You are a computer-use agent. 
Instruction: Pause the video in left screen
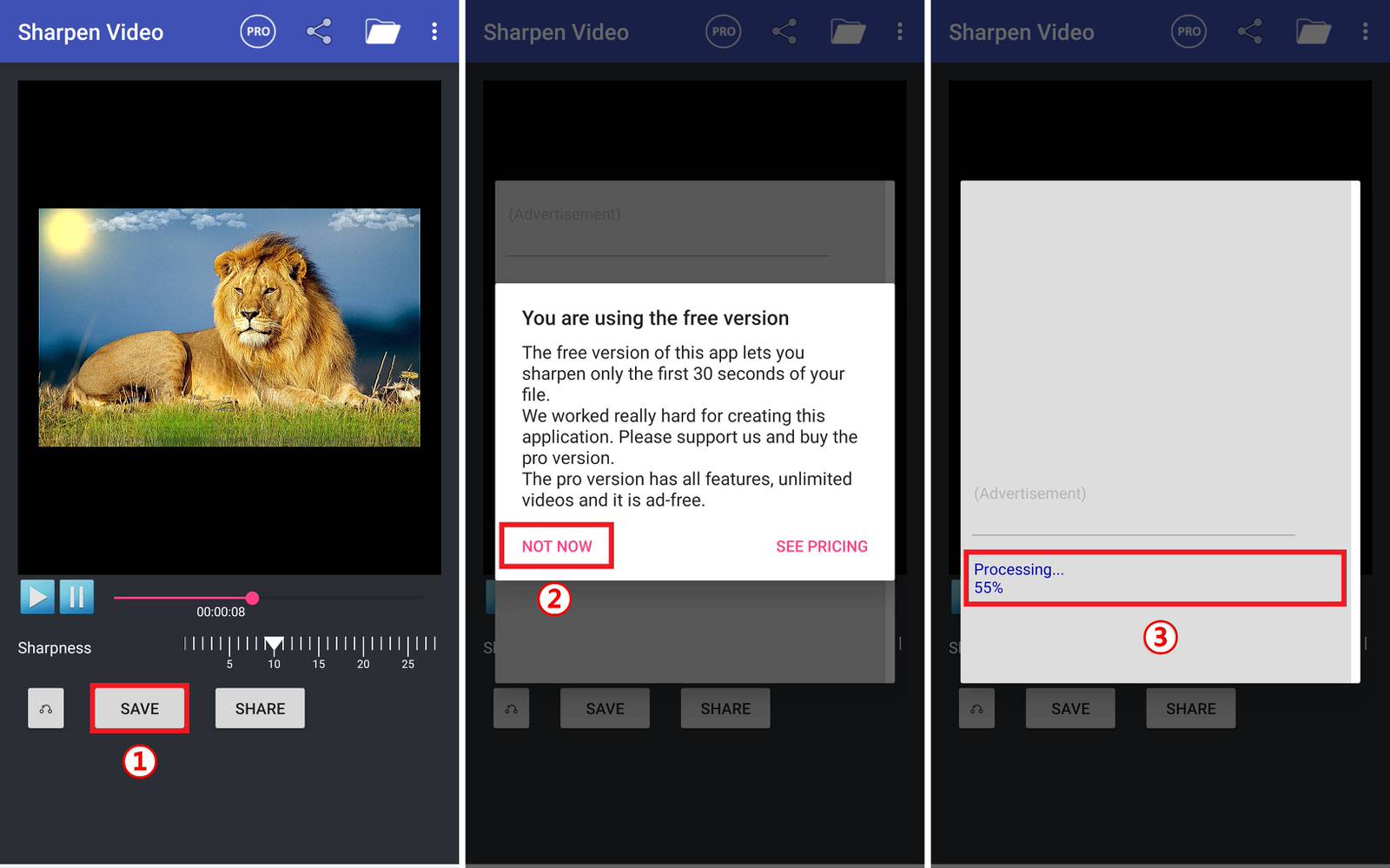76,597
